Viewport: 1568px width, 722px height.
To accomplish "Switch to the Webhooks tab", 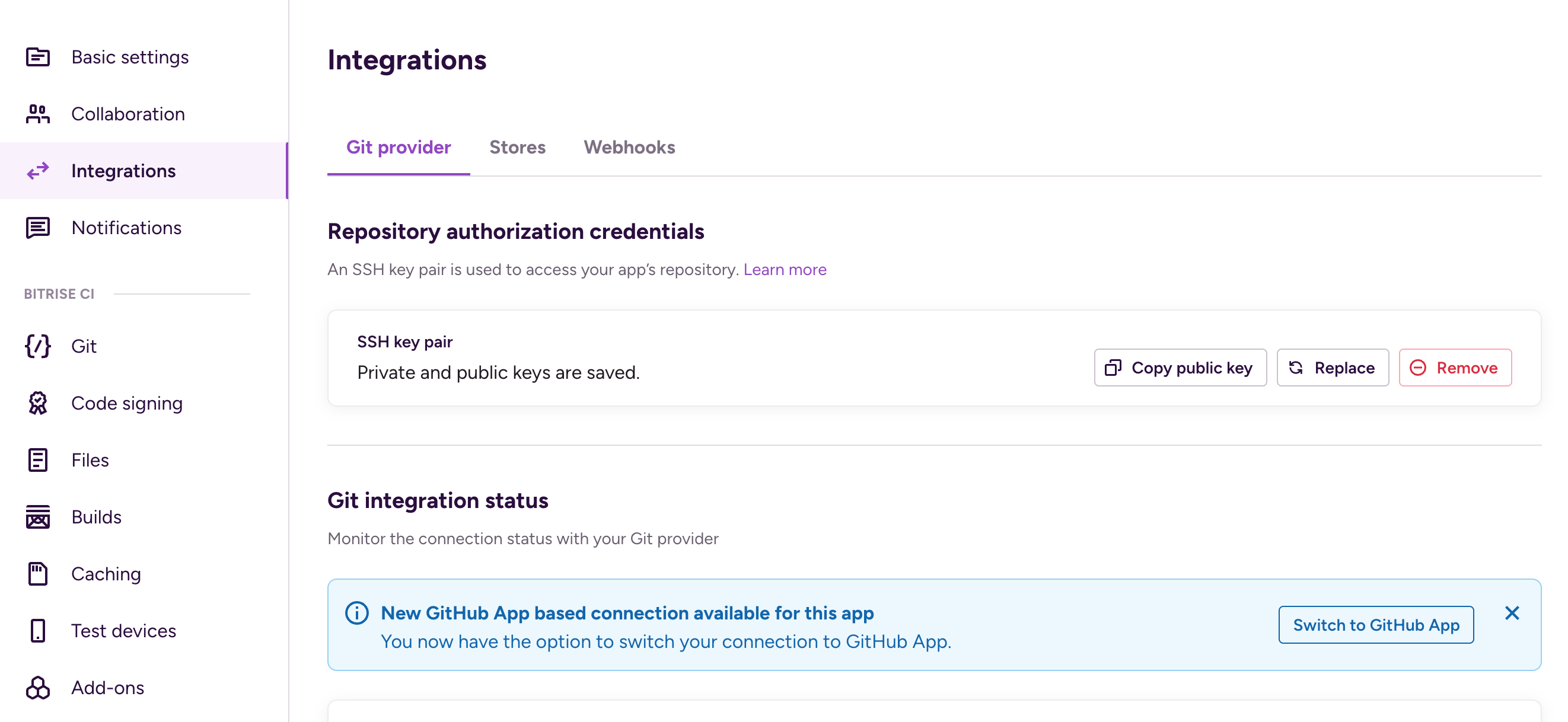I will pyautogui.click(x=629, y=147).
